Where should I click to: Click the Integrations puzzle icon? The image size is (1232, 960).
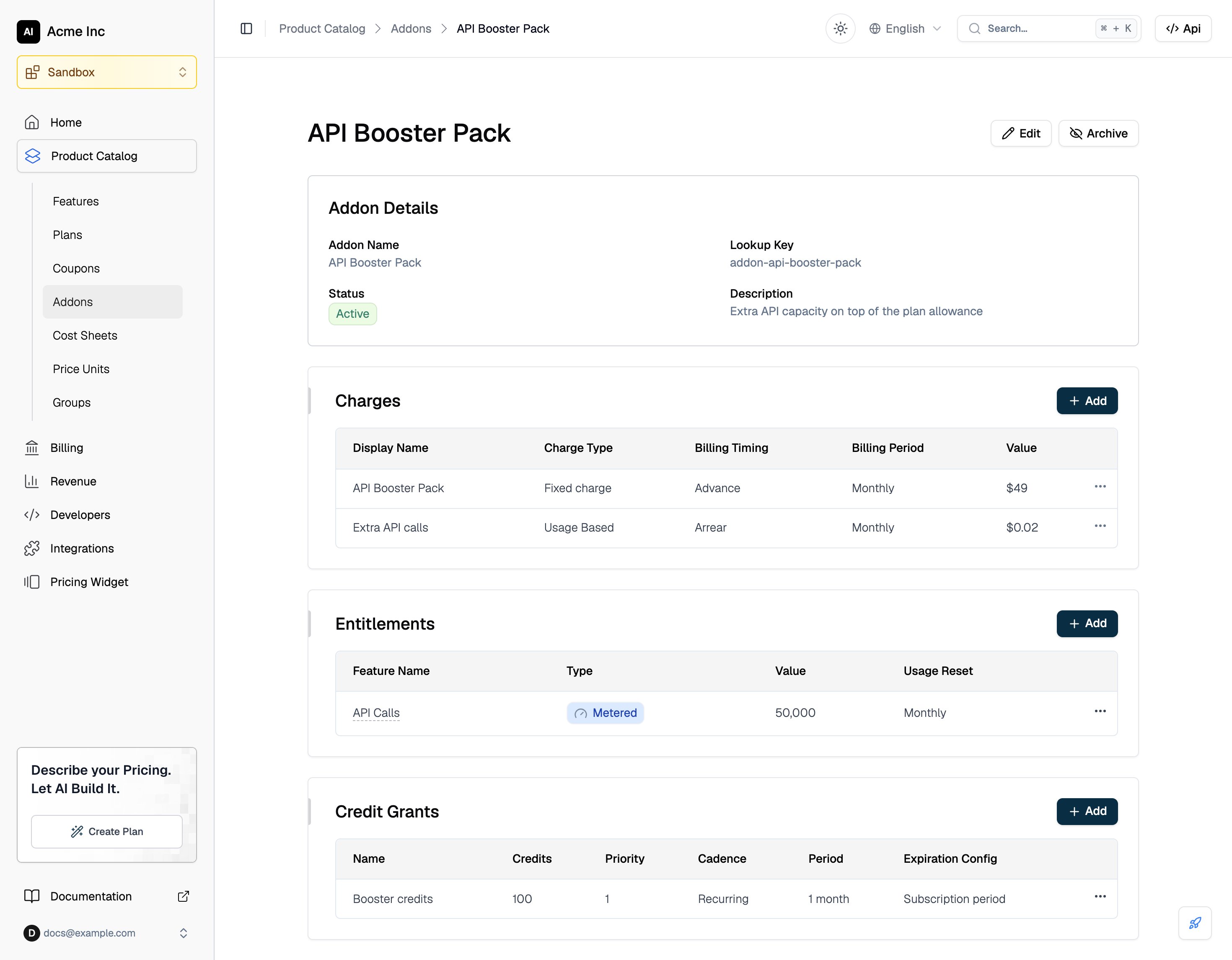[32, 549]
